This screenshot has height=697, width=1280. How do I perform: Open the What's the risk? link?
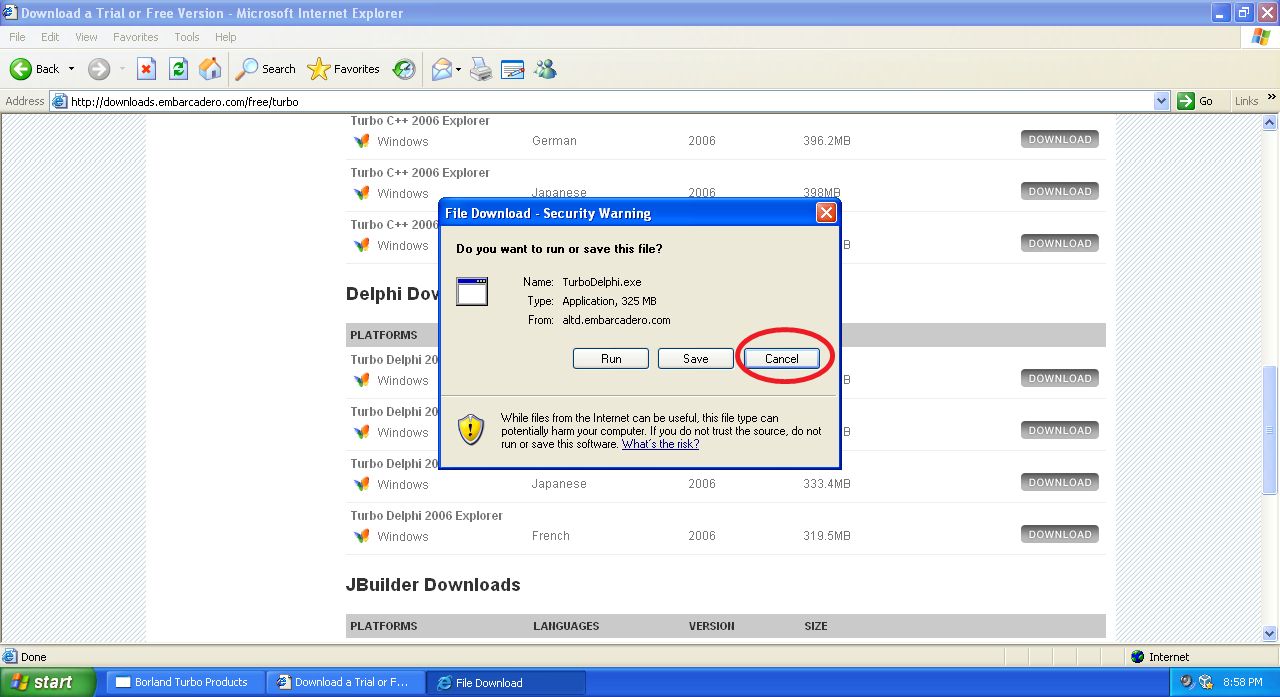pos(660,444)
